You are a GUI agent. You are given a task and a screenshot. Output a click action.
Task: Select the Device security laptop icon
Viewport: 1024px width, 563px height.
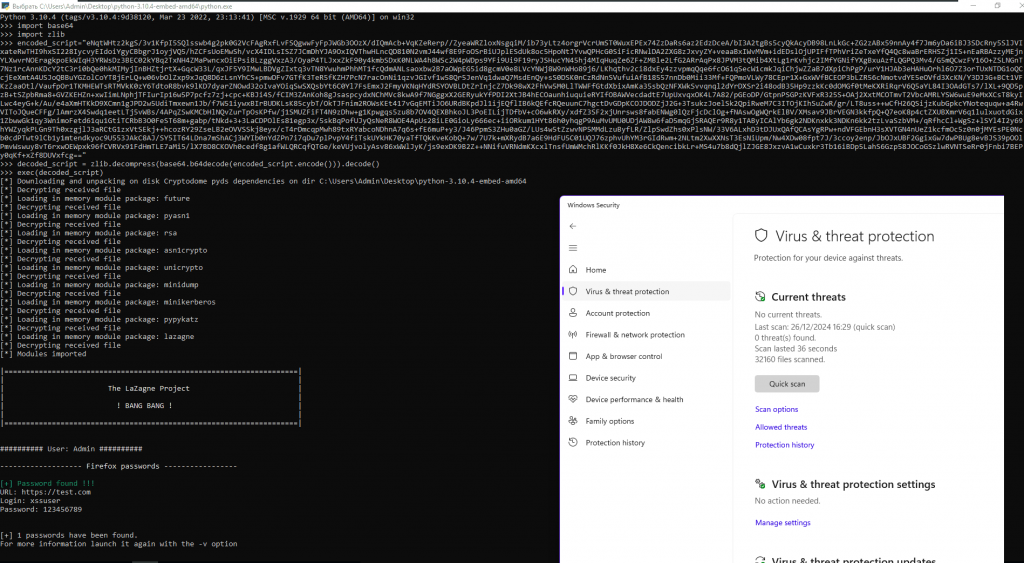pos(573,378)
